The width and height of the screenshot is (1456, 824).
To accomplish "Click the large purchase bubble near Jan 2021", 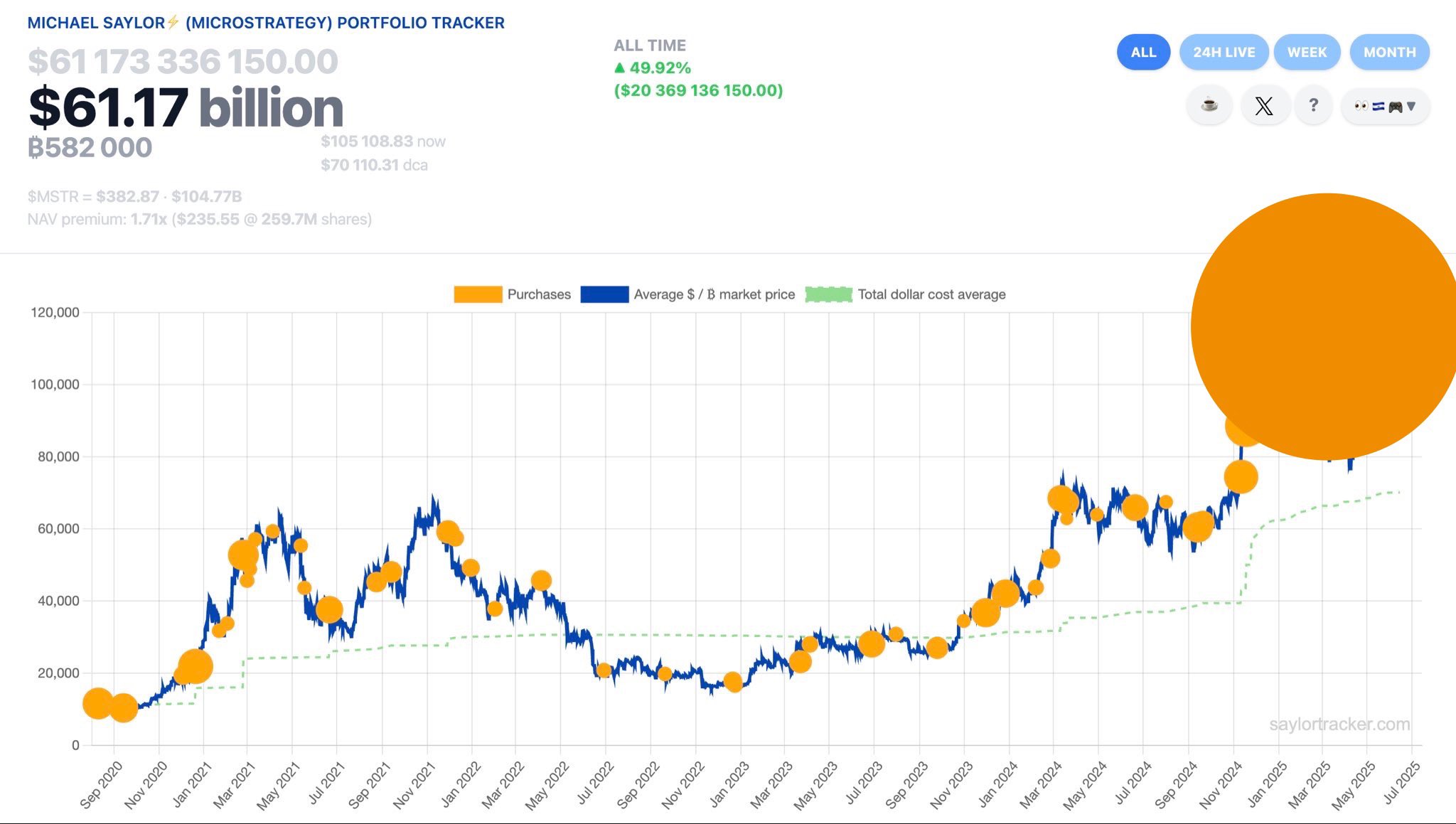I will (195, 666).
